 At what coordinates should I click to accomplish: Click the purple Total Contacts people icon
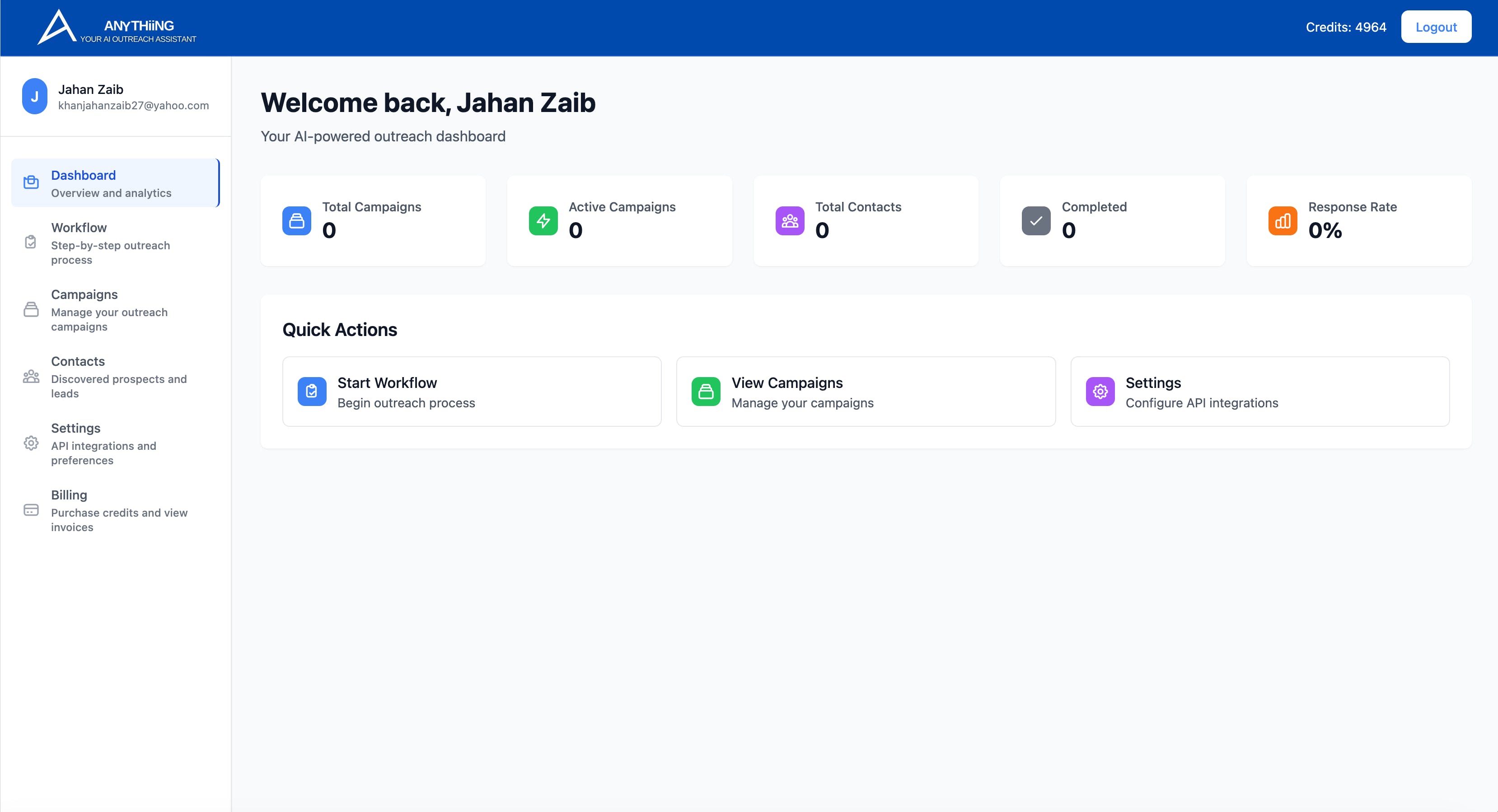[790, 221]
